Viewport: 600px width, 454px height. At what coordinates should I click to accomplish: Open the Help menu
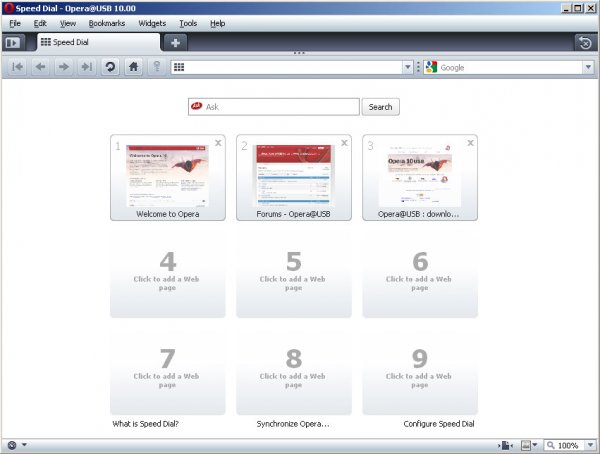pos(217,23)
